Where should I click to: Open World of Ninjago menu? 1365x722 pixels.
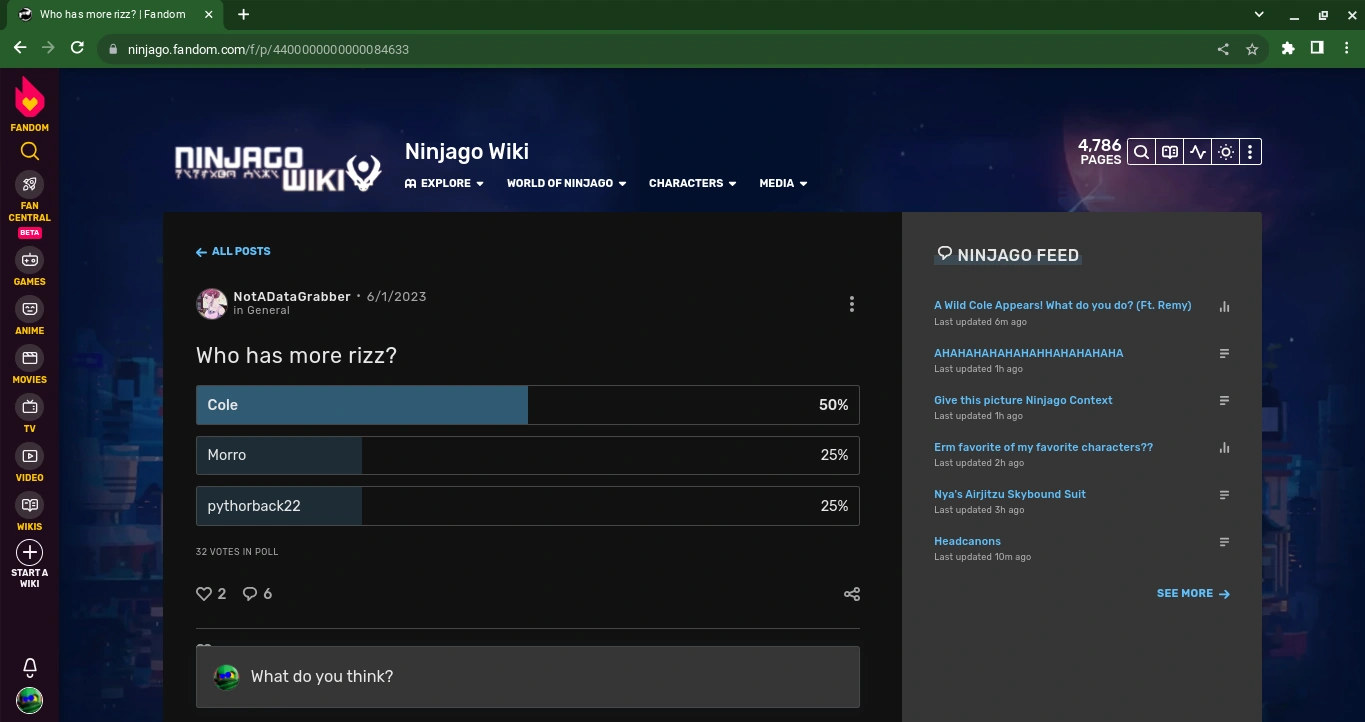point(566,184)
